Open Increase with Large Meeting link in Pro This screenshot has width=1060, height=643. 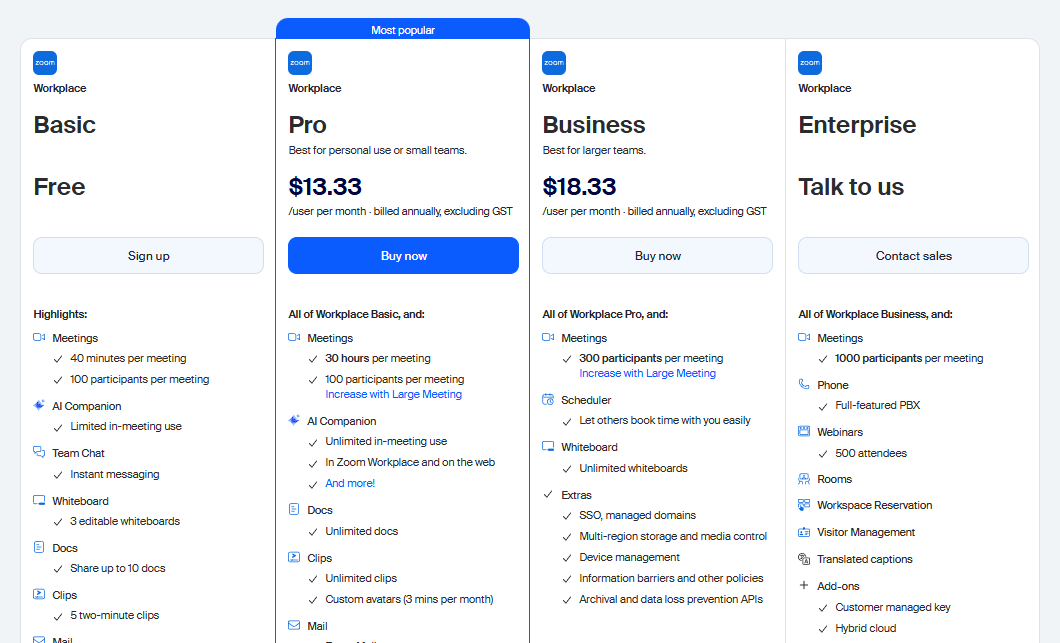tap(393, 394)
